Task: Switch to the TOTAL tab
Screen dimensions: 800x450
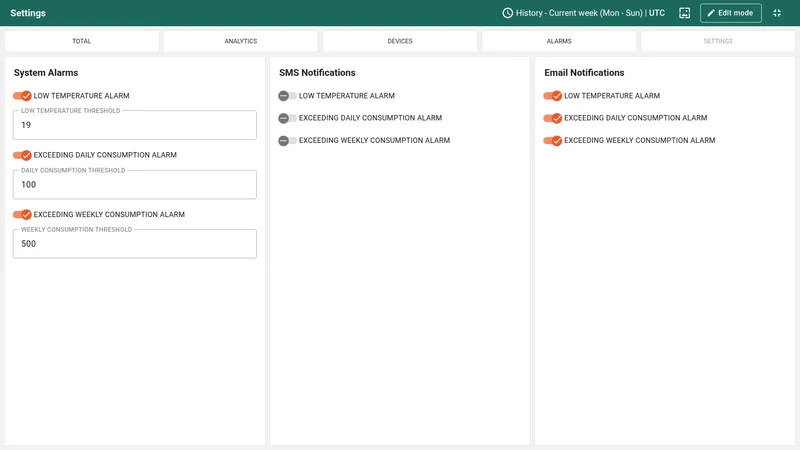Action: click(82, 41)
